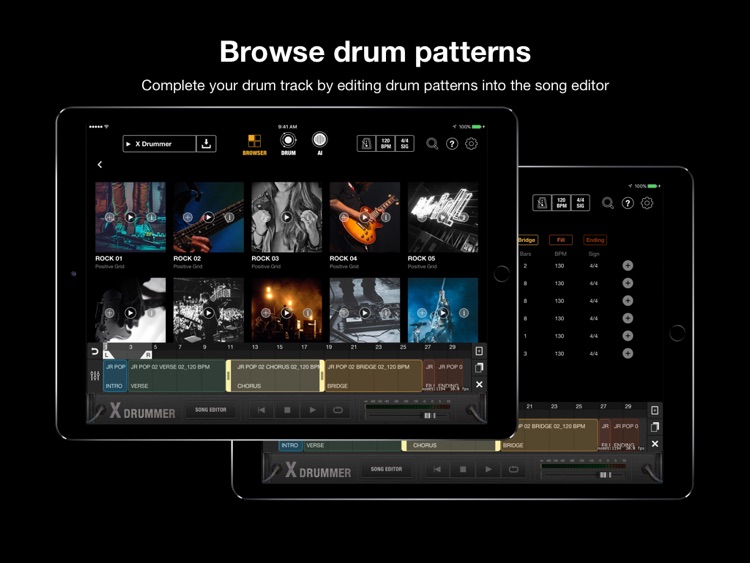
Task: Open the Browser view on front iPad
Action: pyautogui.click(x=254, y=144)
